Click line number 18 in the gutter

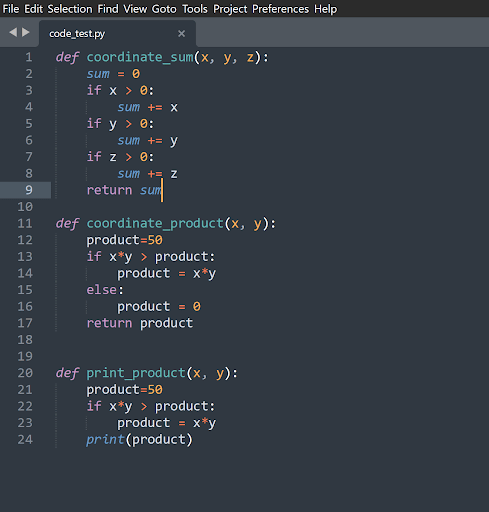click(x=25, y=340)
